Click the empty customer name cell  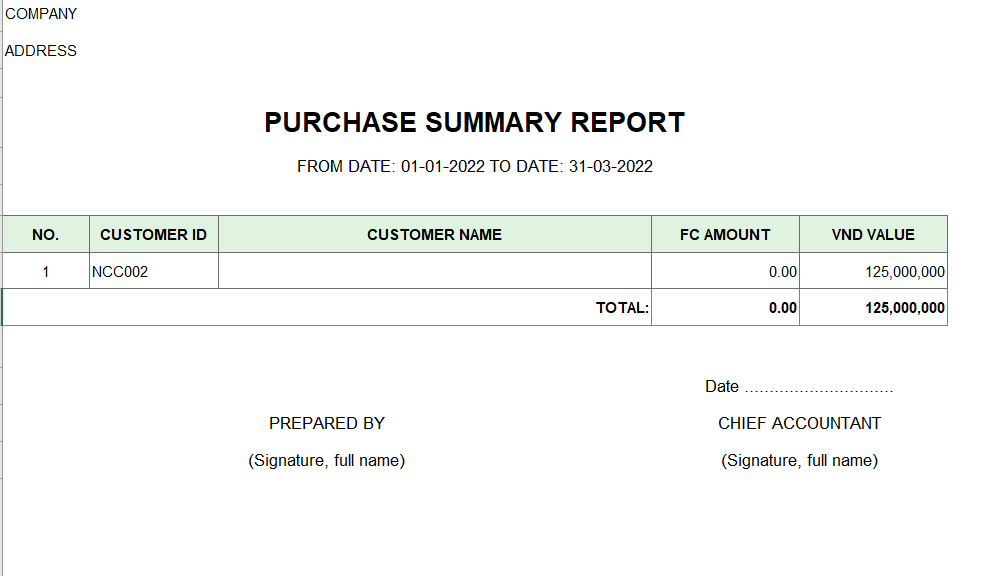click(x=435, y=271)
